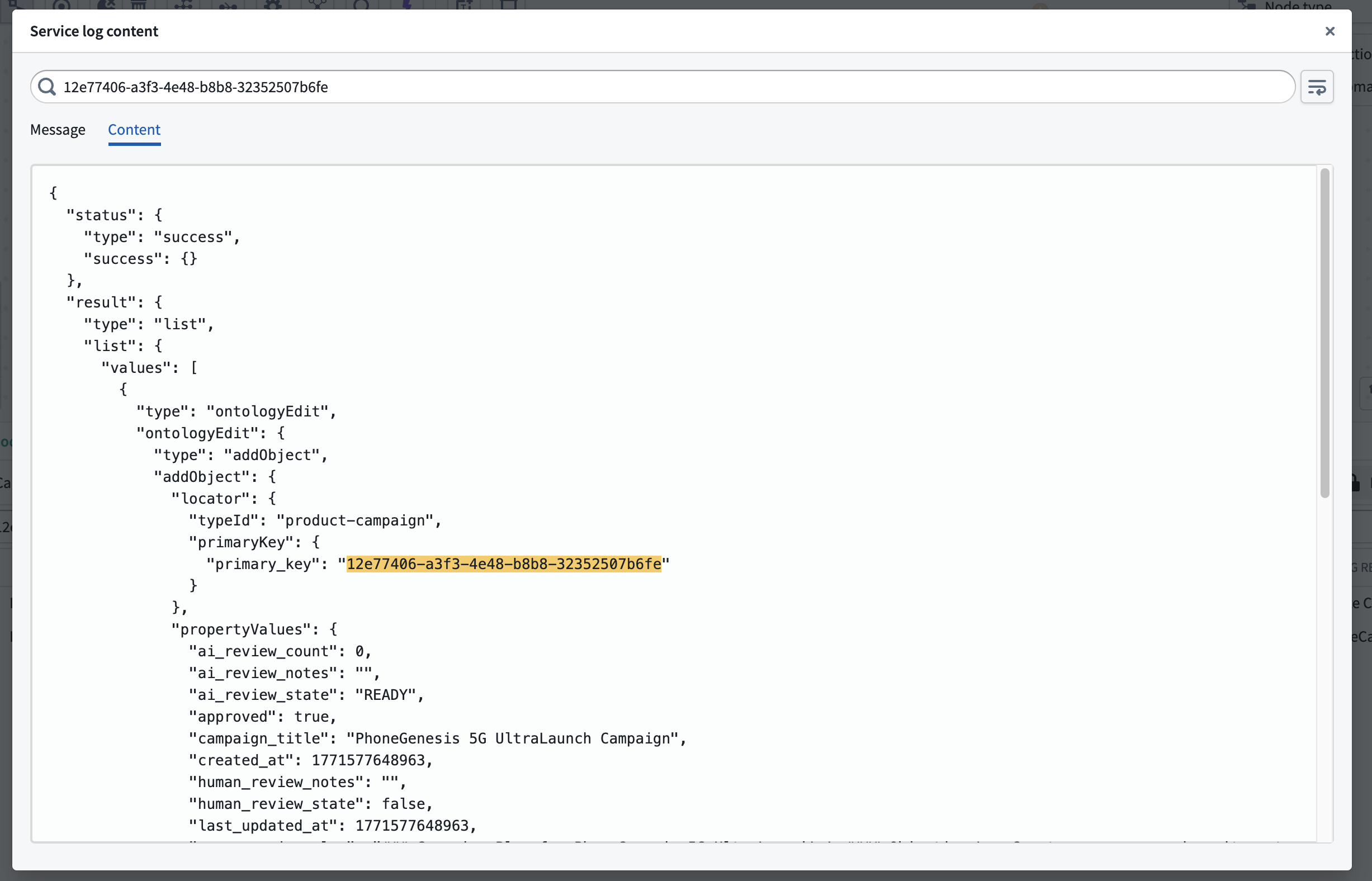Click the magnifier icon in the search bar

tap(48, 87)
